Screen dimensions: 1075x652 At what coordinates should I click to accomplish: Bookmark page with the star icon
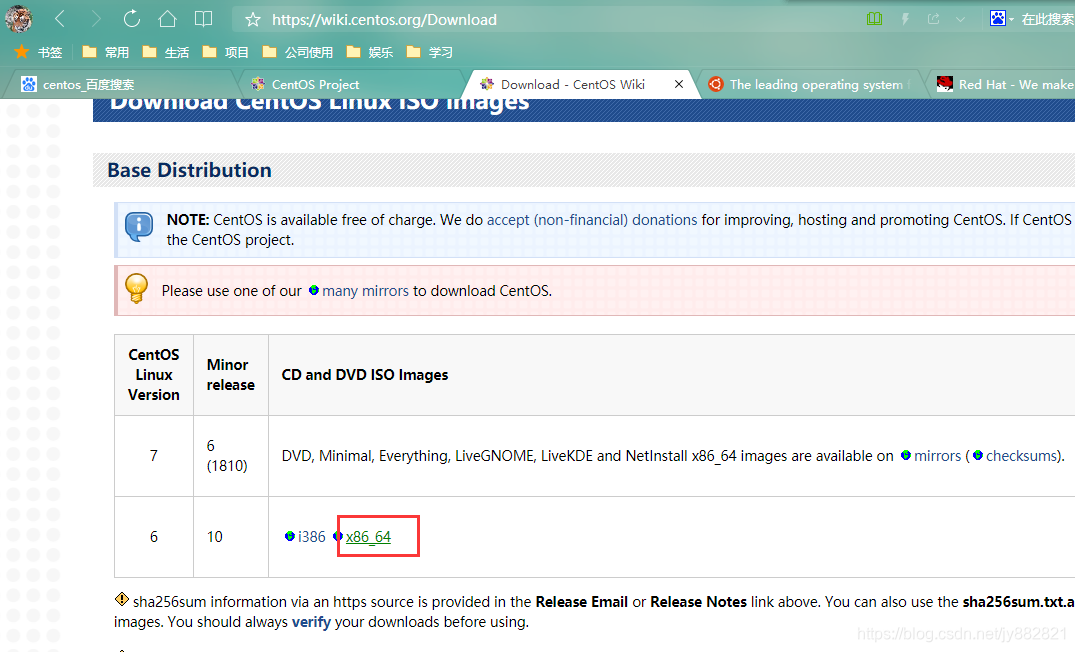[x=253, y=20]
